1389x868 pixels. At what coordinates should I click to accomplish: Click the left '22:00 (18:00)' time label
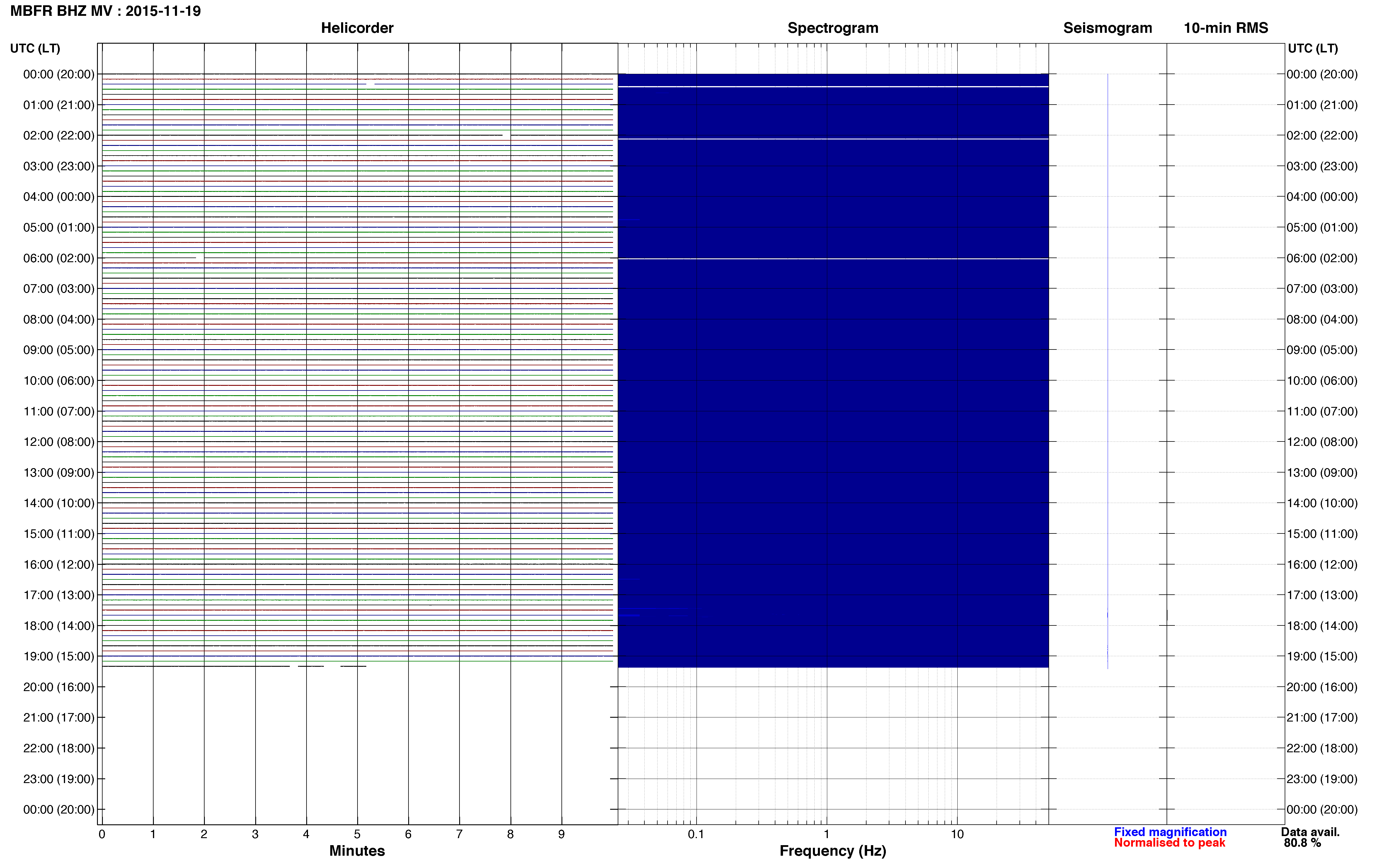point(59,748)
